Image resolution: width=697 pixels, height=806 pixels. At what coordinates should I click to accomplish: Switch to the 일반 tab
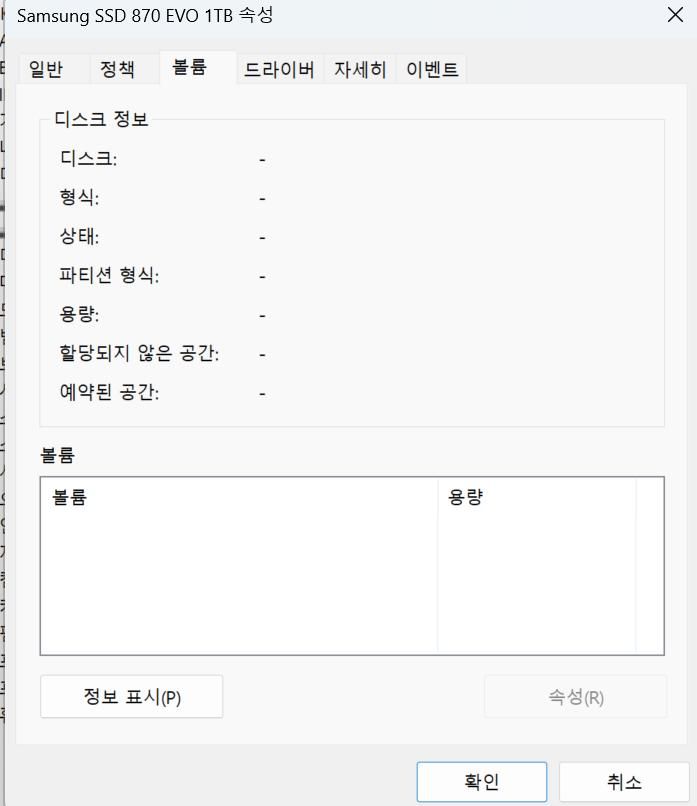tap(46, 69)
